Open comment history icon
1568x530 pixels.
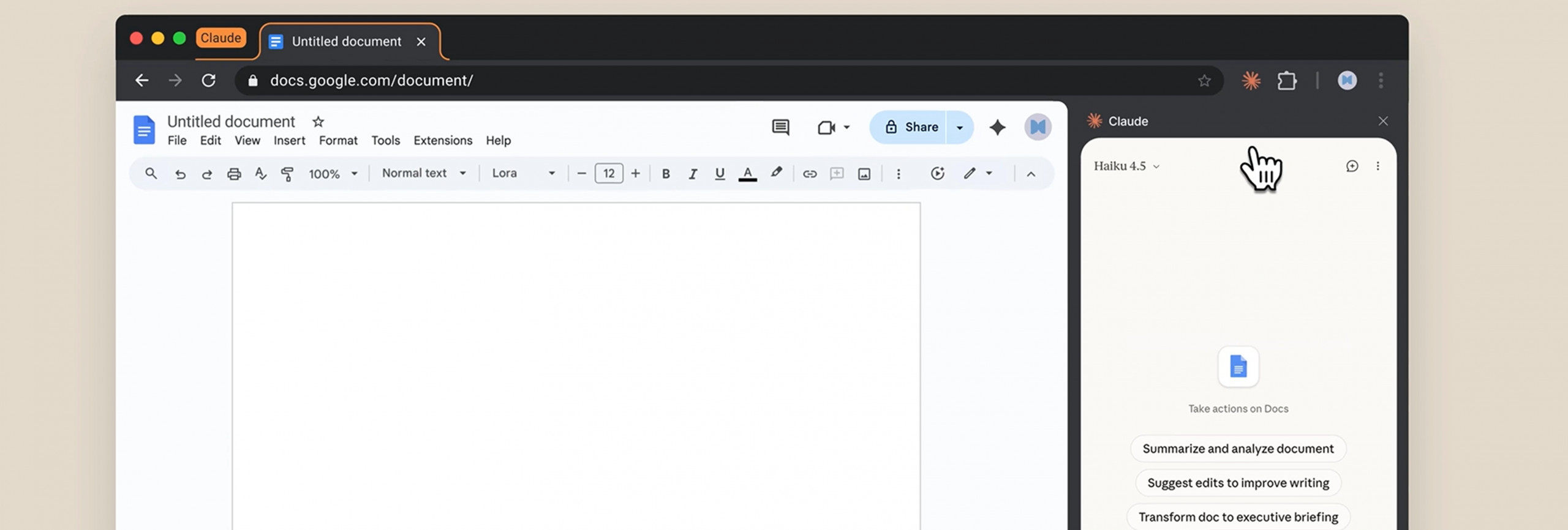(x=780, y=127)
